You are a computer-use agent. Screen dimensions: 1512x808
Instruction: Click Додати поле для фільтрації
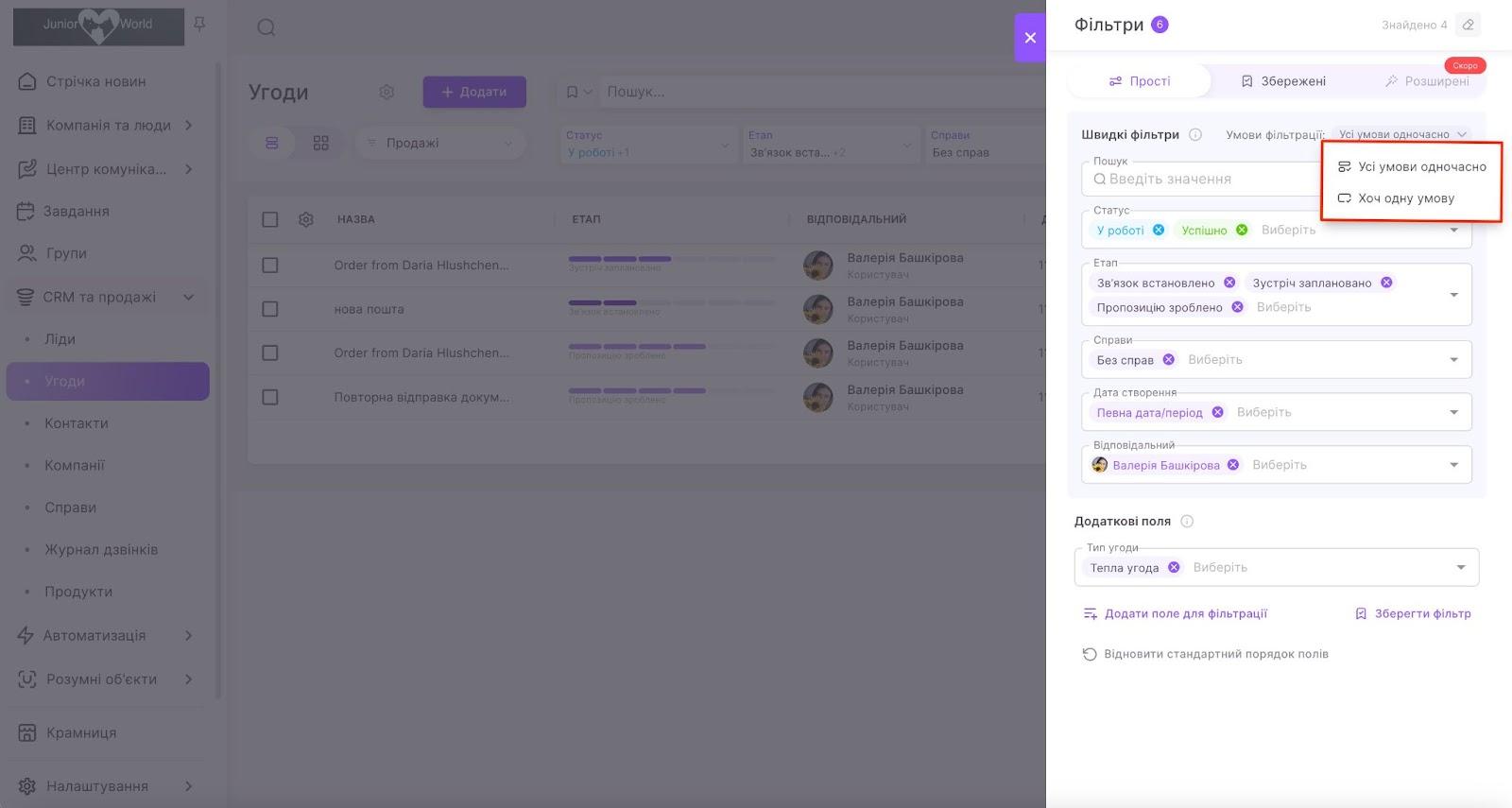(x=1176, y=613)
